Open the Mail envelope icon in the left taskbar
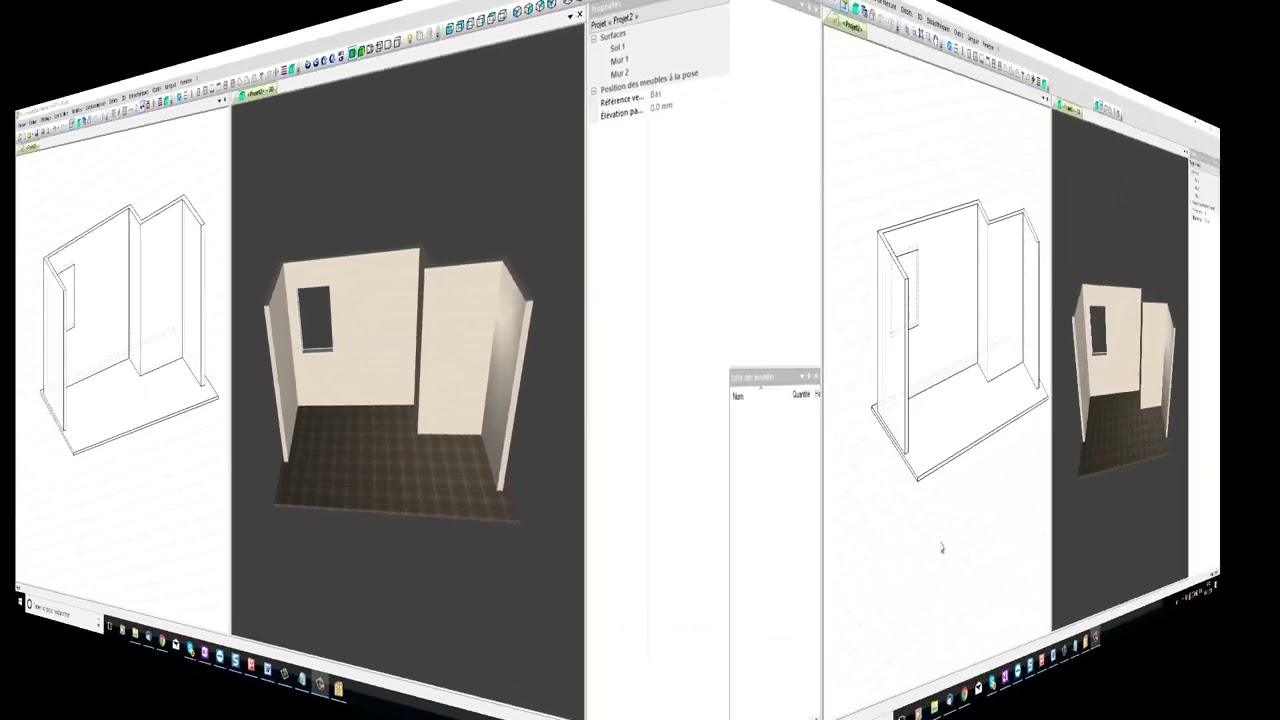 (x=176, y=644)
